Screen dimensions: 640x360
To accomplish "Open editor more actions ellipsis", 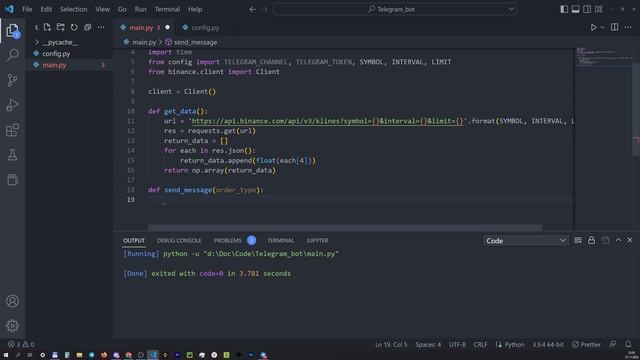I will click(628, 27).
